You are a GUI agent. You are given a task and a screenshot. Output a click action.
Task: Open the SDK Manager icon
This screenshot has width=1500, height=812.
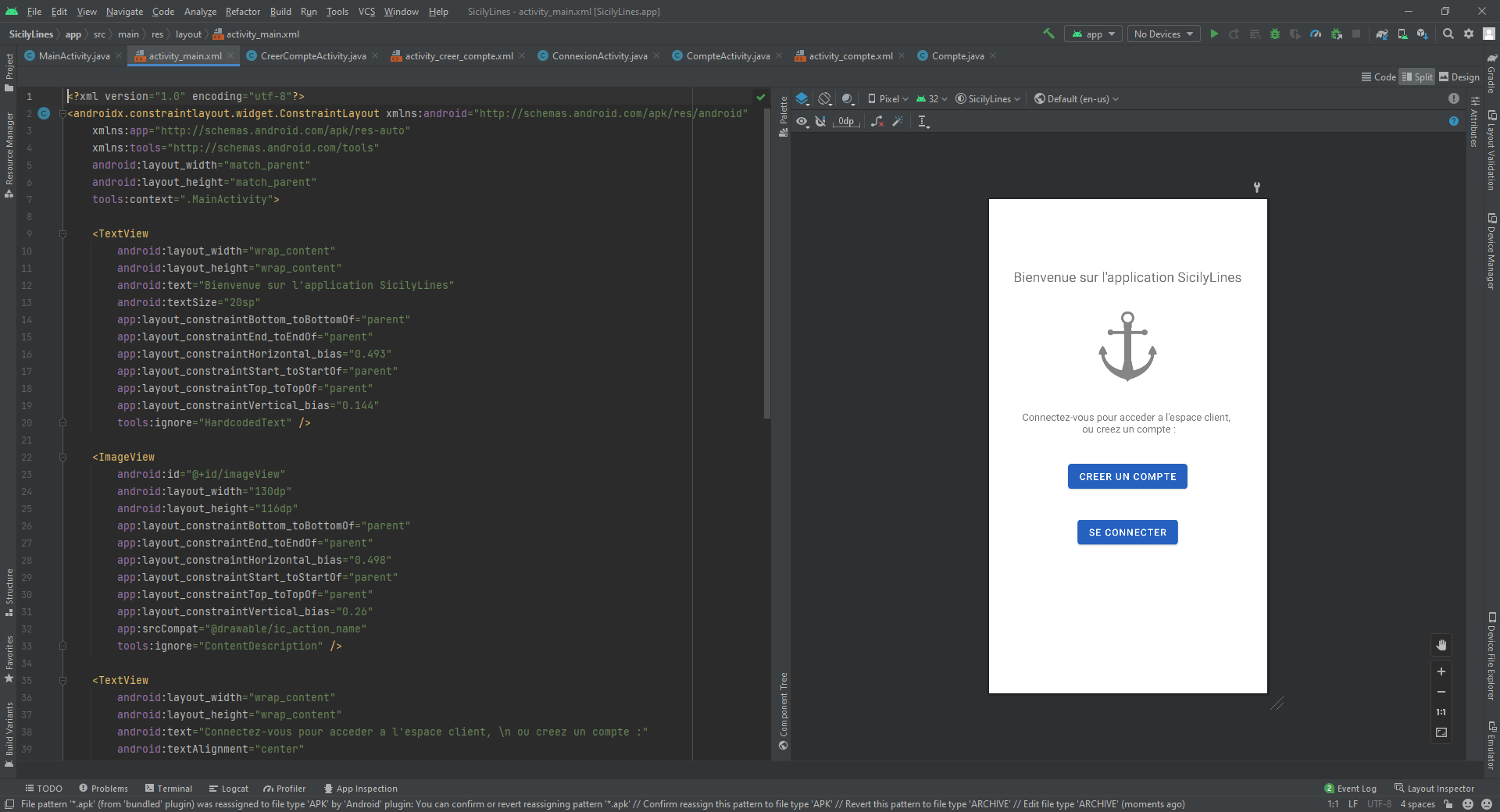tap(1422, 34)
